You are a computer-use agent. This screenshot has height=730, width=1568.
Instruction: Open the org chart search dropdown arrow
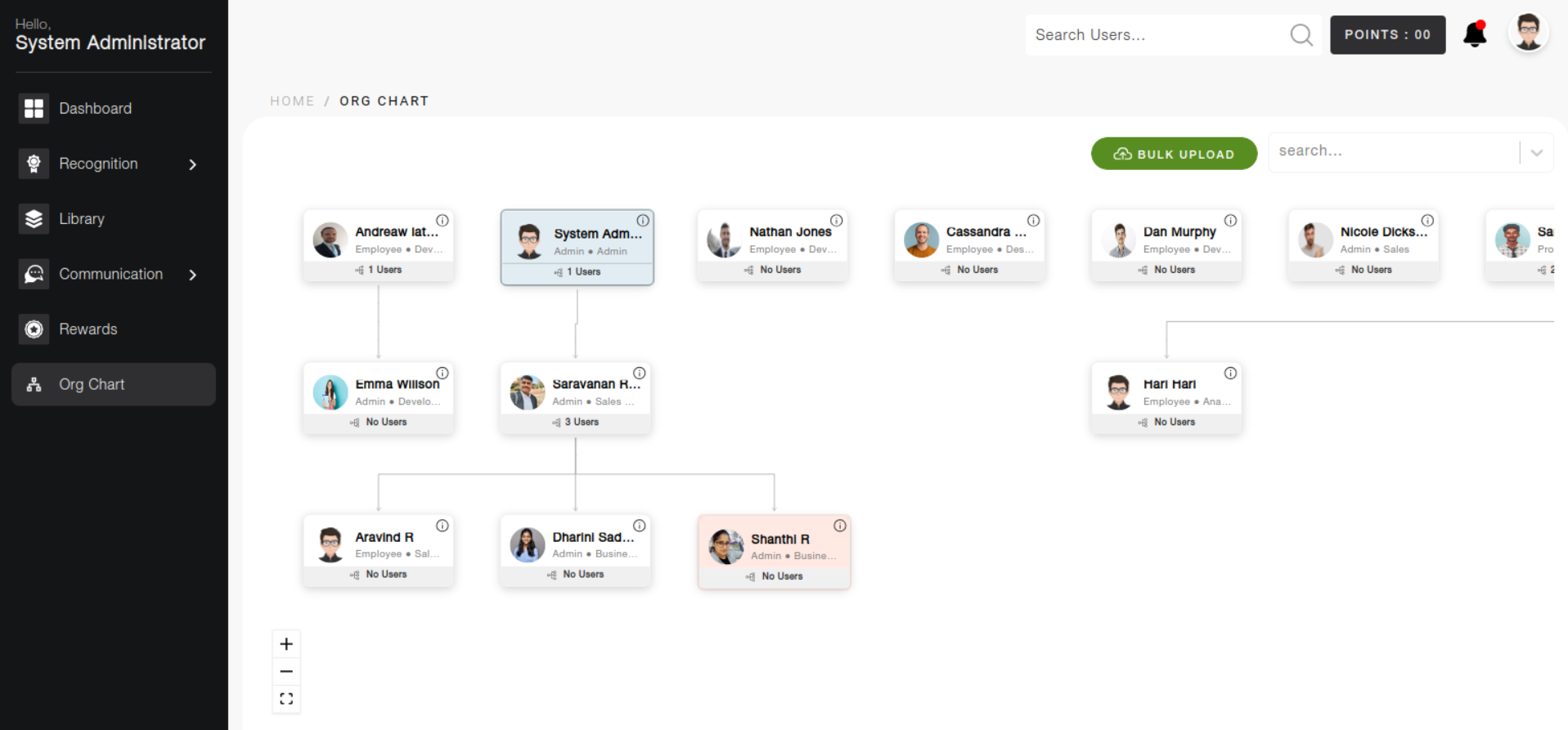coord(1536,153)
